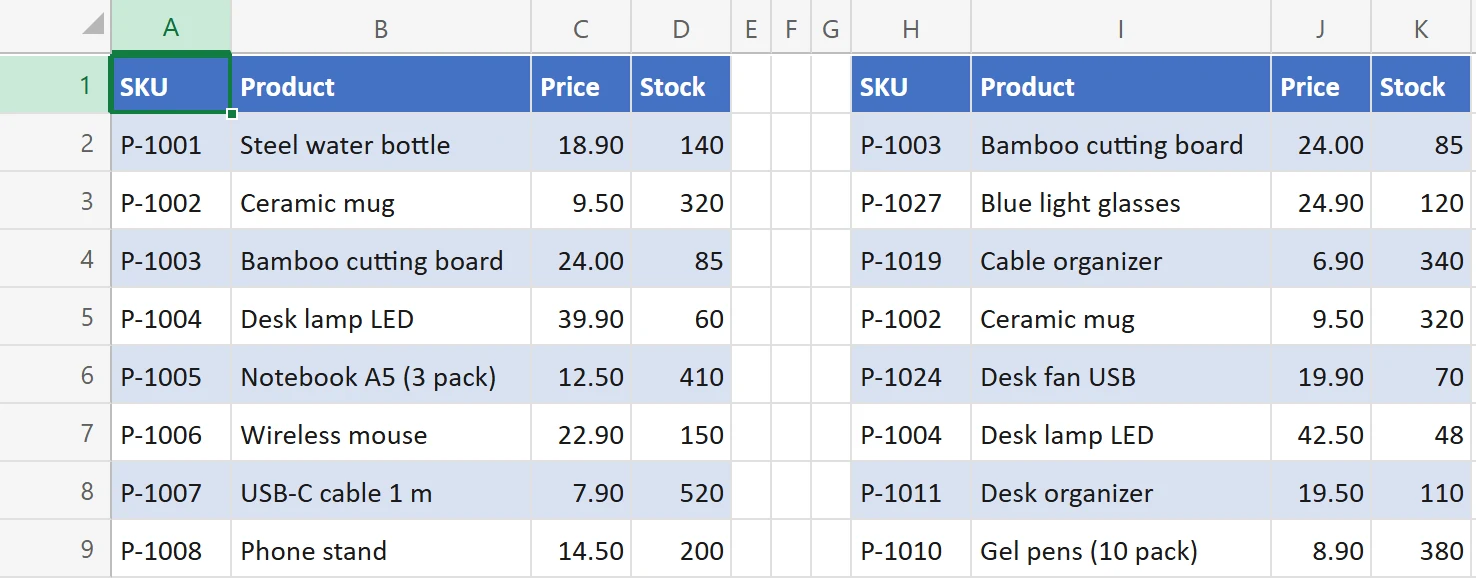Click the Product header cell in column I
Screen dimensions: 1476x578
pos(1121,85)
